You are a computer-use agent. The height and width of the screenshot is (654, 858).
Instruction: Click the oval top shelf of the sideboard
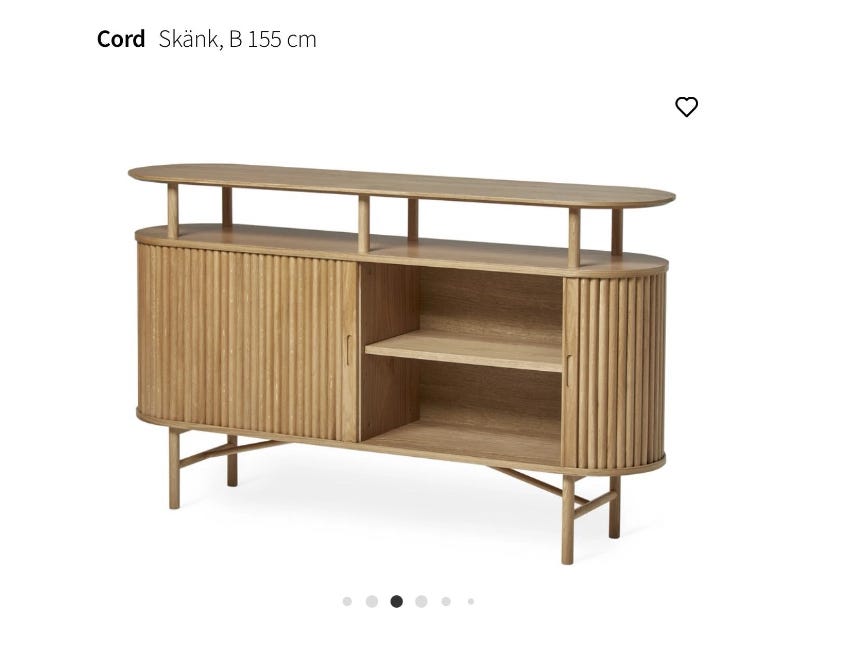pyautogui.click(x=402, y=185)
